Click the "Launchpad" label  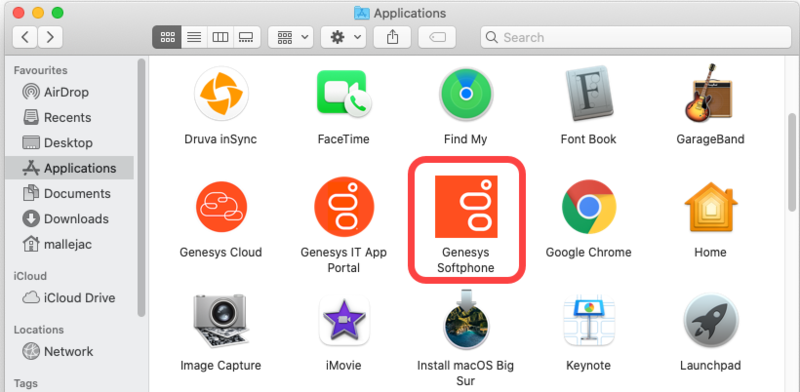710,365
